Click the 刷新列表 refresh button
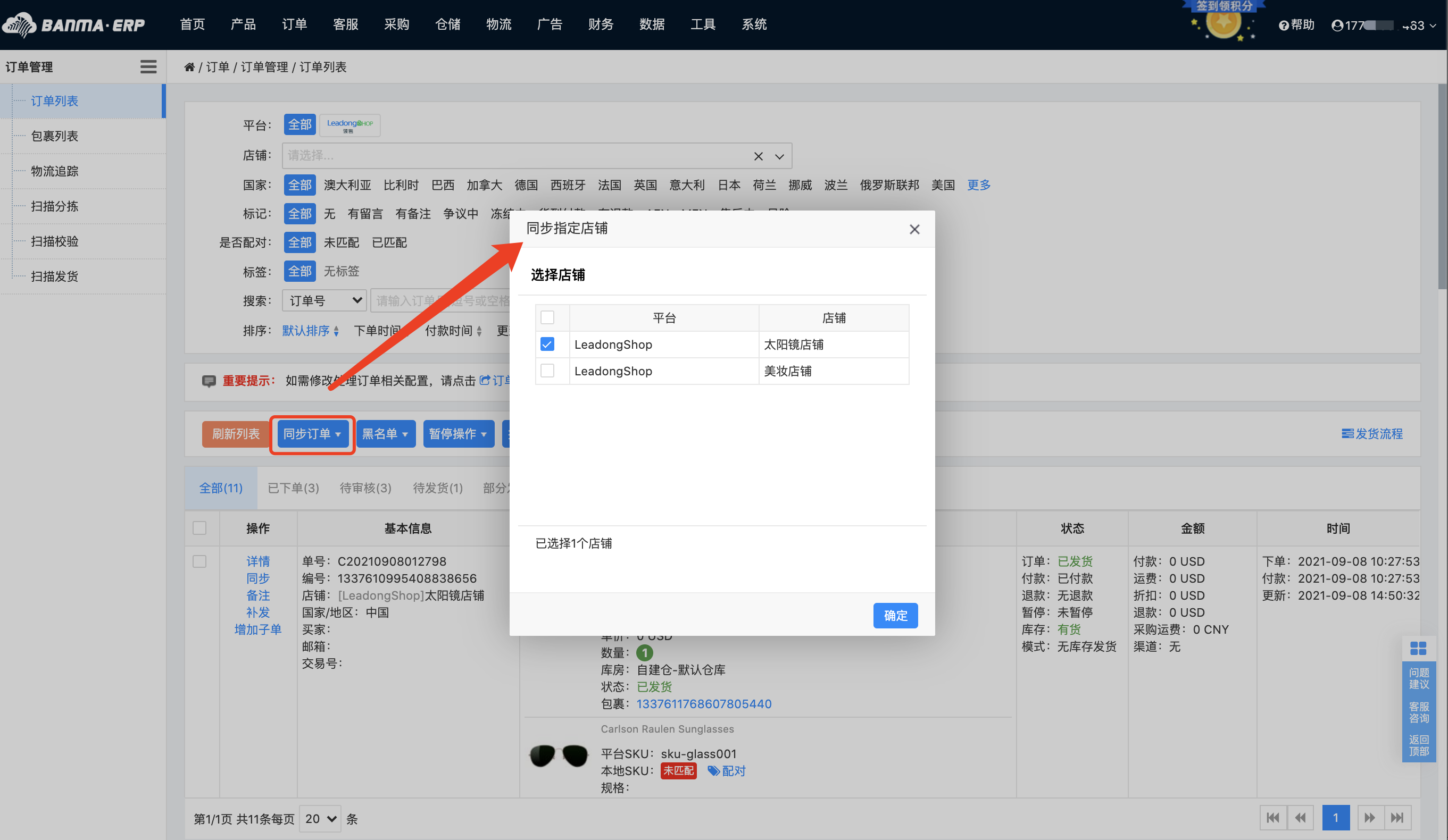Image resolution: width=1448 pixels, height=840 pixels. click(235, 434)
